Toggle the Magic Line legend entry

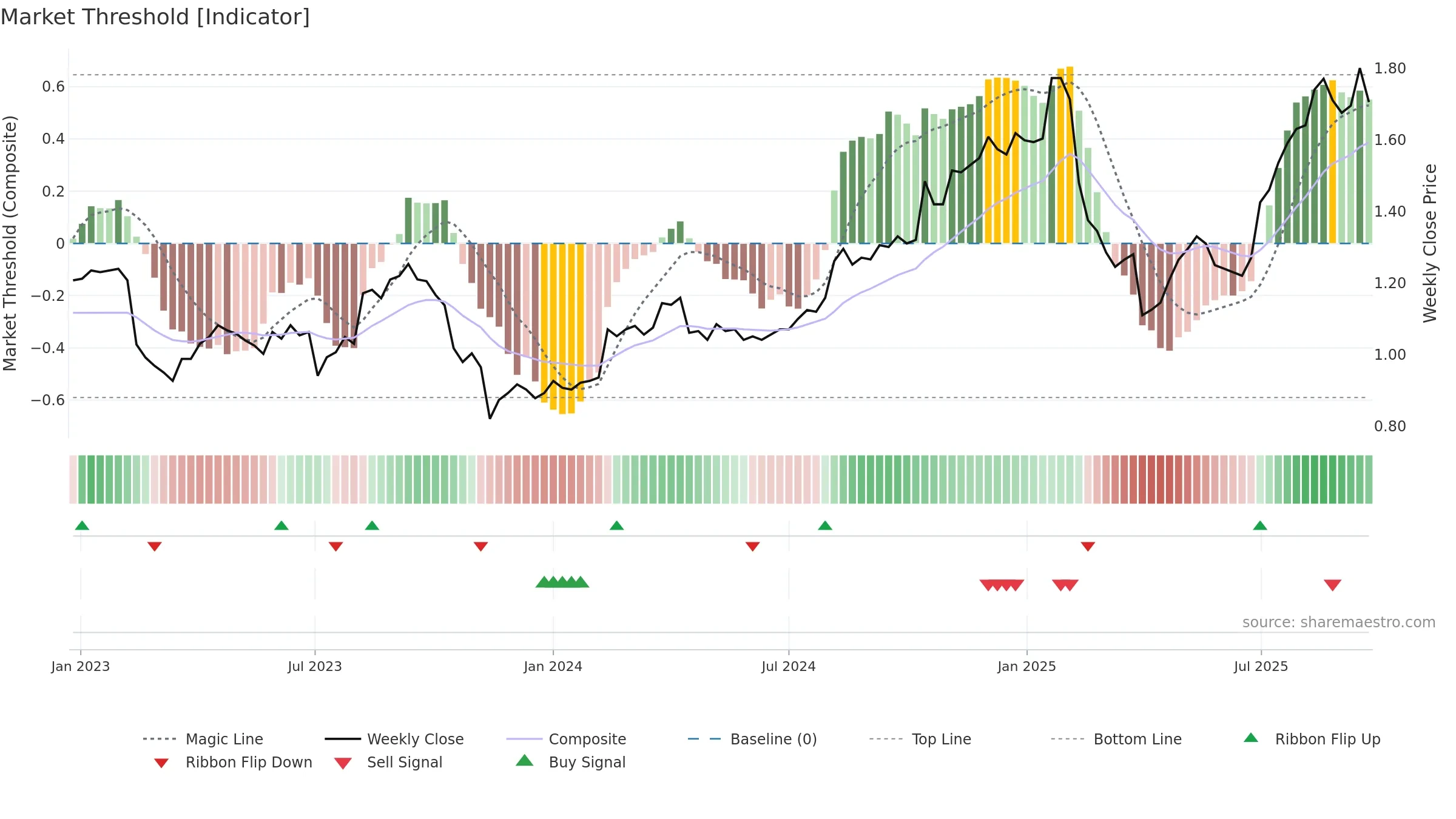pyautogui.click(x=203, y=739)
